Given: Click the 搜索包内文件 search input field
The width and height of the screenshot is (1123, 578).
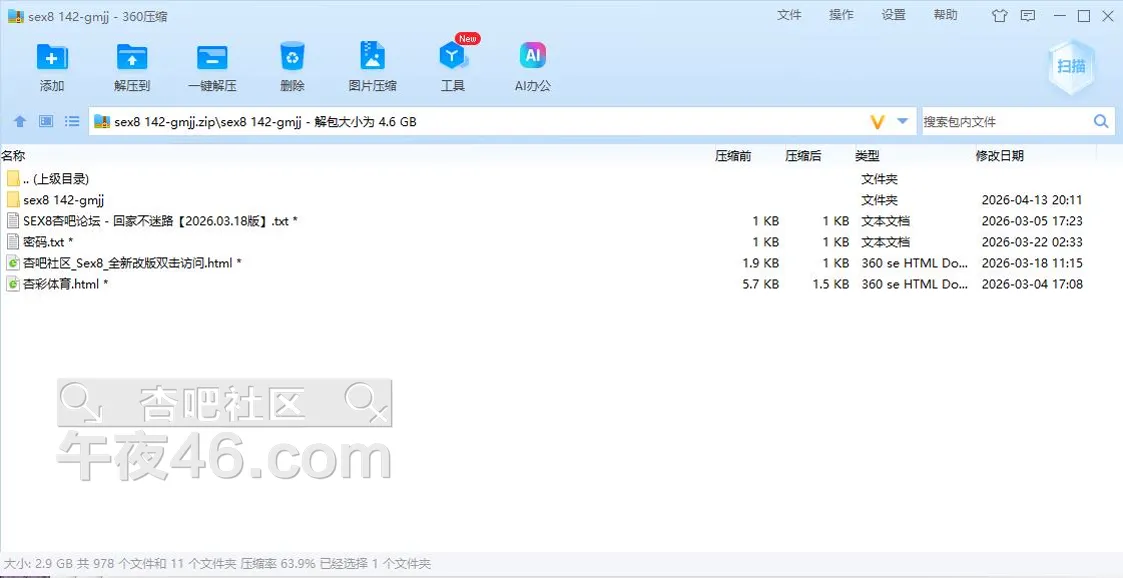Looking at the screenshot, I should 1003,122.
